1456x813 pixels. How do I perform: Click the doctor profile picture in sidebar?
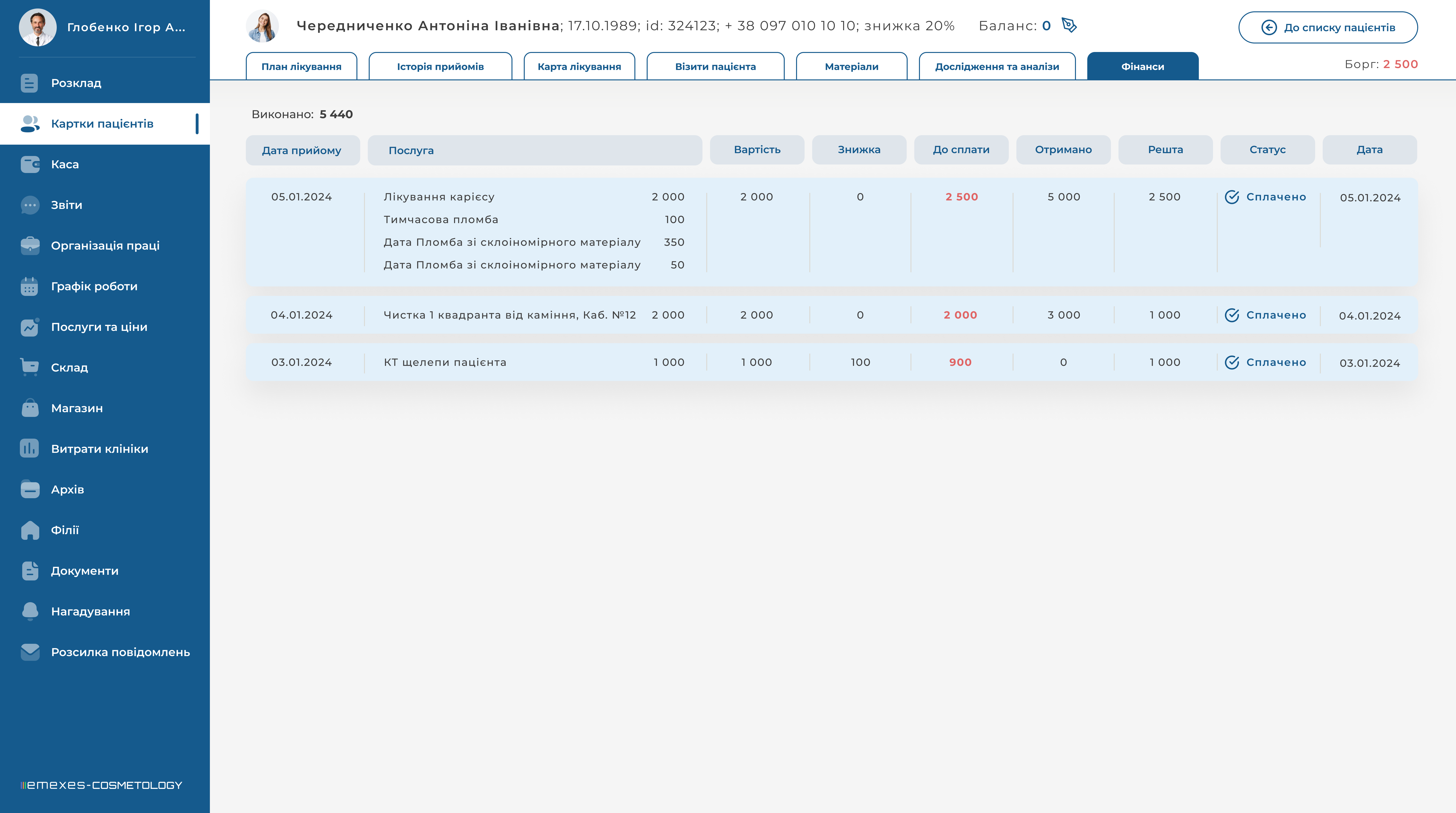coord(37,27)
